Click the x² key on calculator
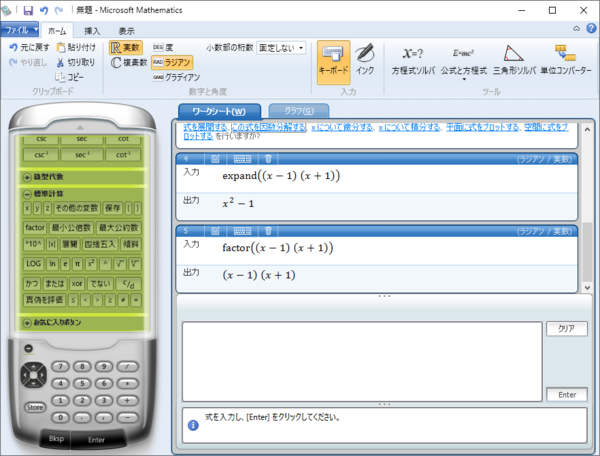 point(91,264)
